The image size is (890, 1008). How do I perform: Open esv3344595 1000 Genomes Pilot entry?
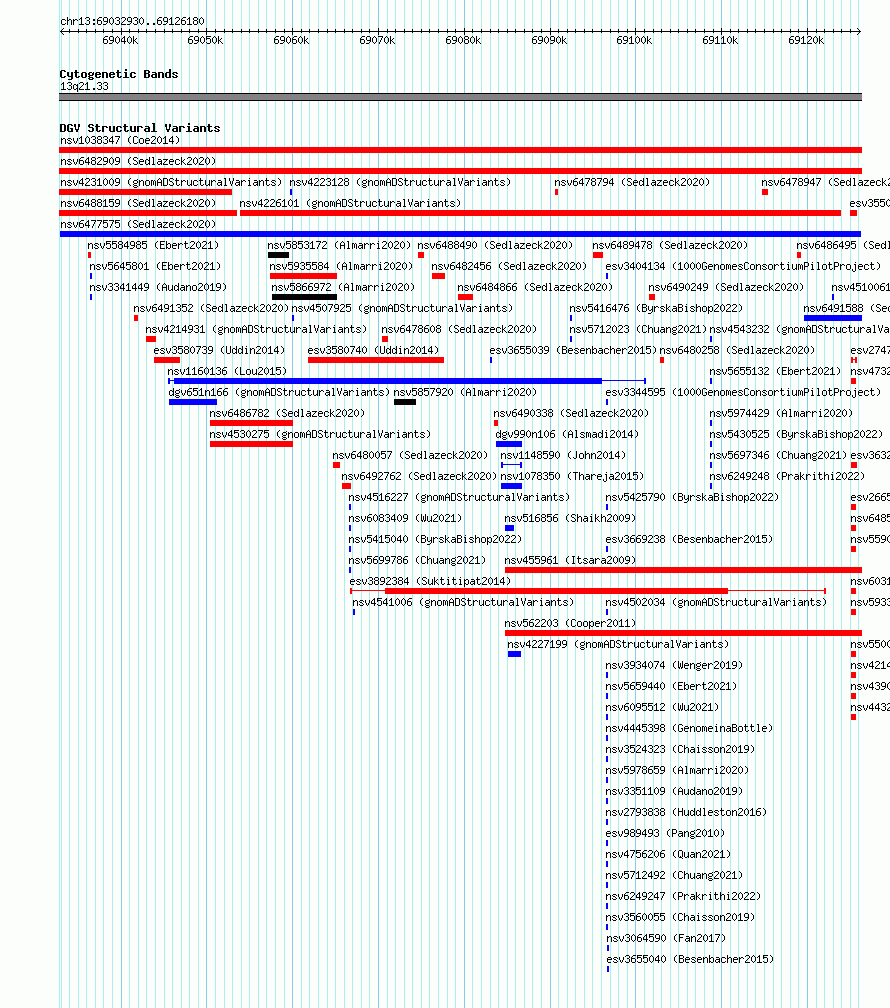point(743,392)
